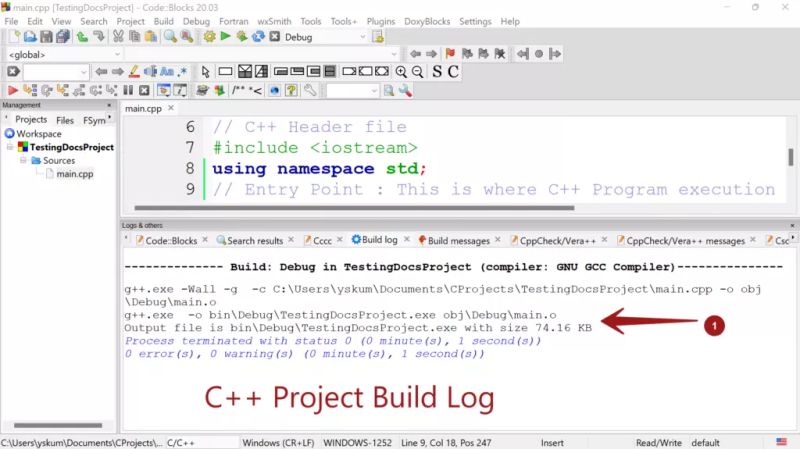Image resolution: width=800 pixels, height=449 pixels.
Task: Select the arrow pointer tool
Action: click(x=205, y=72)
